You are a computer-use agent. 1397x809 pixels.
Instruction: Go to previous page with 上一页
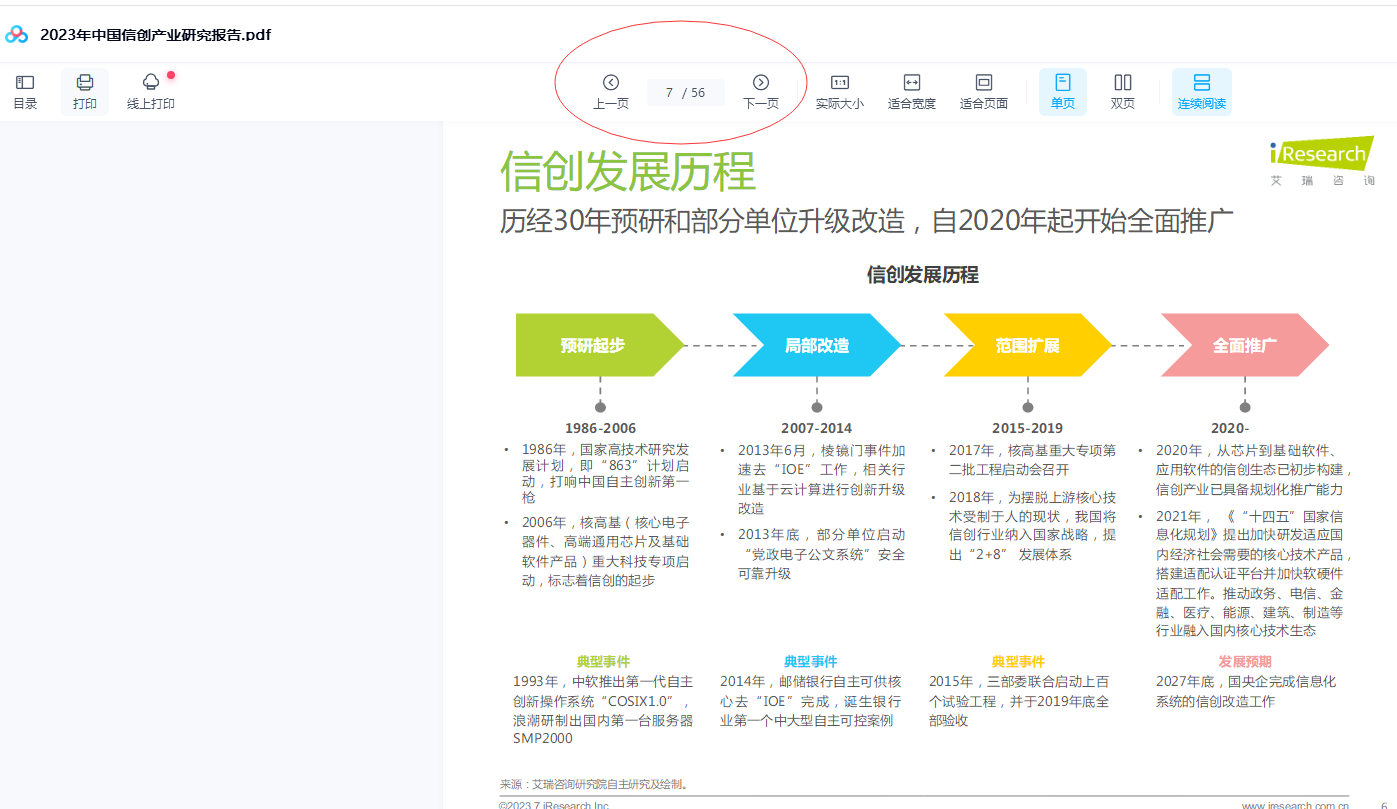coord(611,91)
